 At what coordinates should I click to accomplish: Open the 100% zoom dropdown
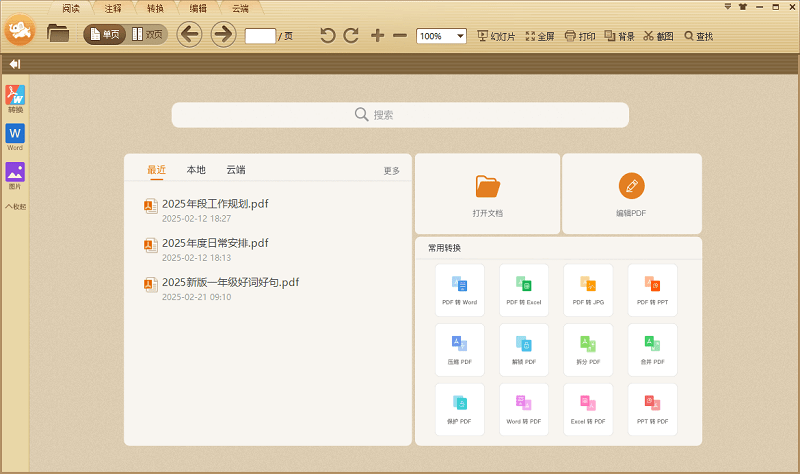pos(441,36)
